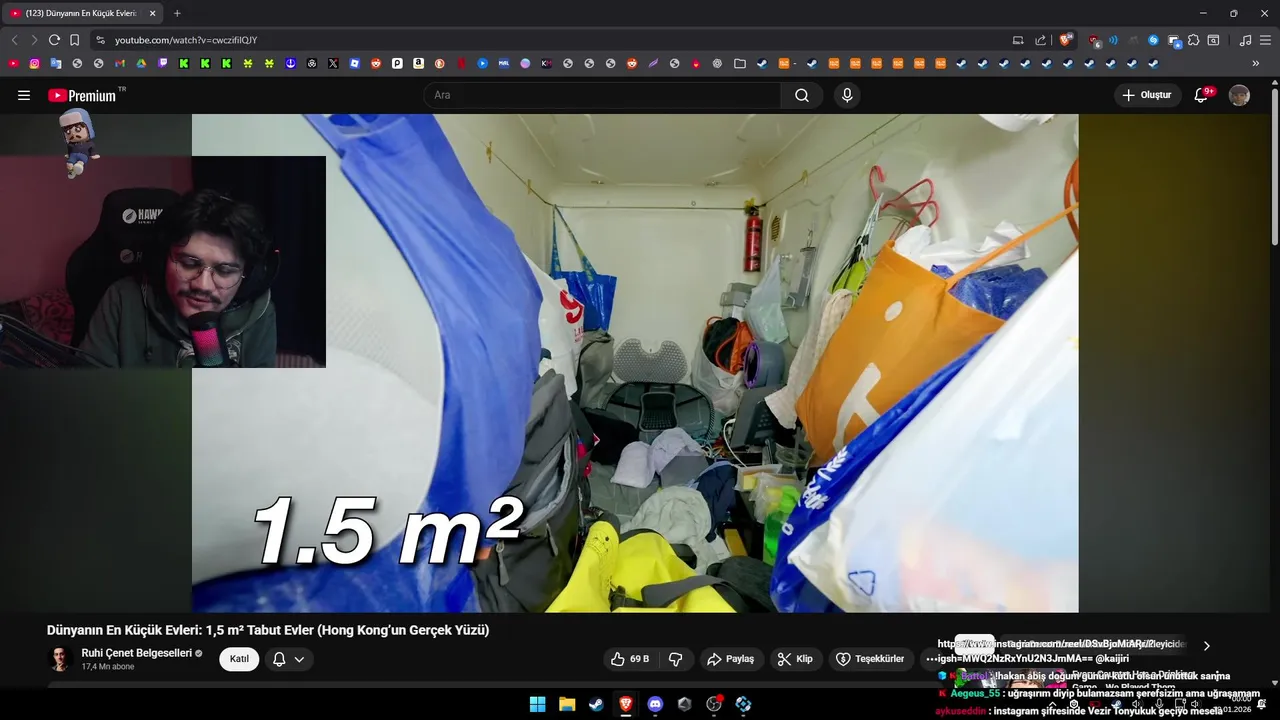This screenshot has width=1280, height=720.
Task: Open Teşekkürler super thanks button
Action: 870,659
